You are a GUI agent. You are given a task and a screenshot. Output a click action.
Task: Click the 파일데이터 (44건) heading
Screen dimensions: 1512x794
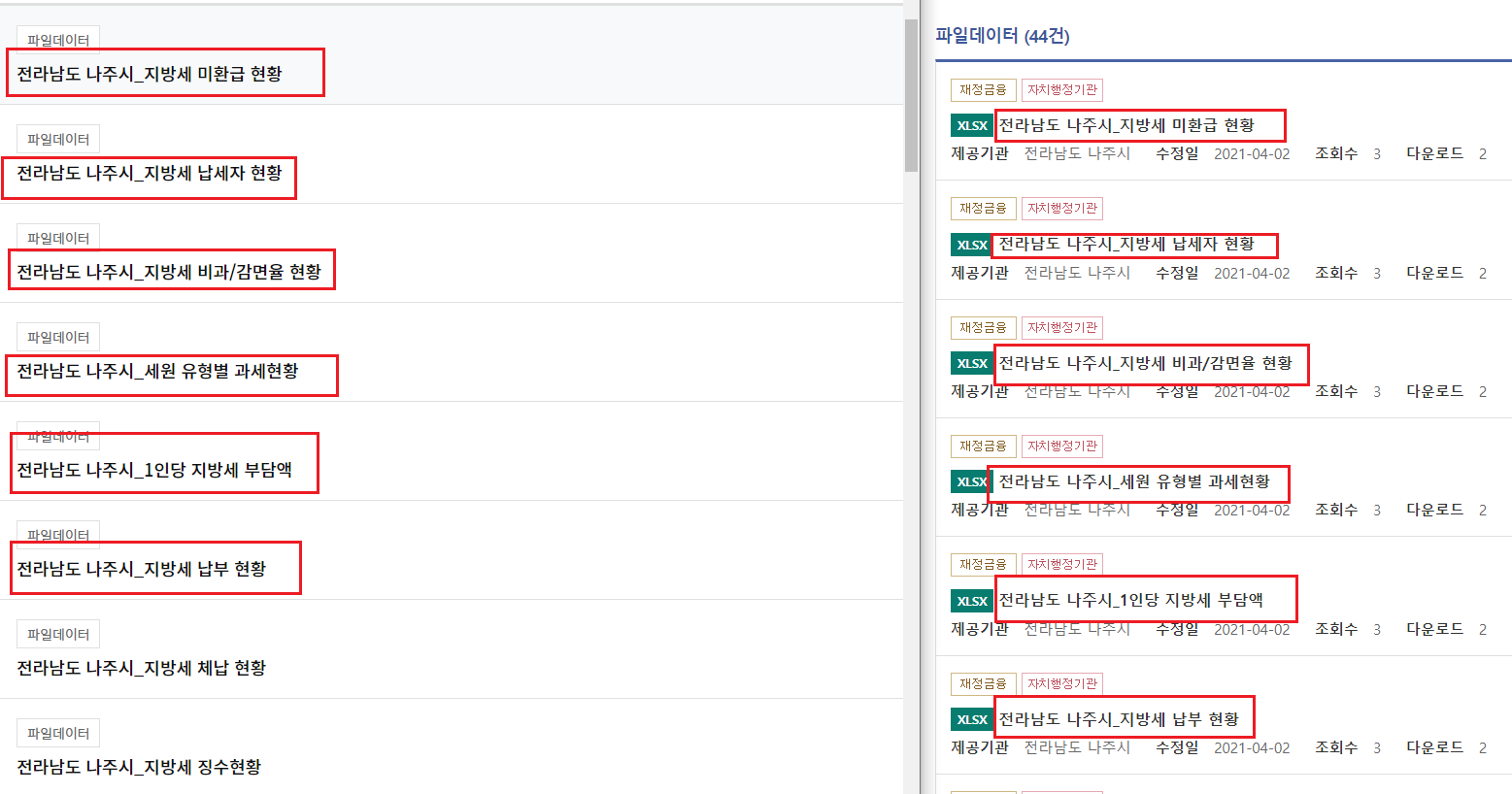point(1002,36)
